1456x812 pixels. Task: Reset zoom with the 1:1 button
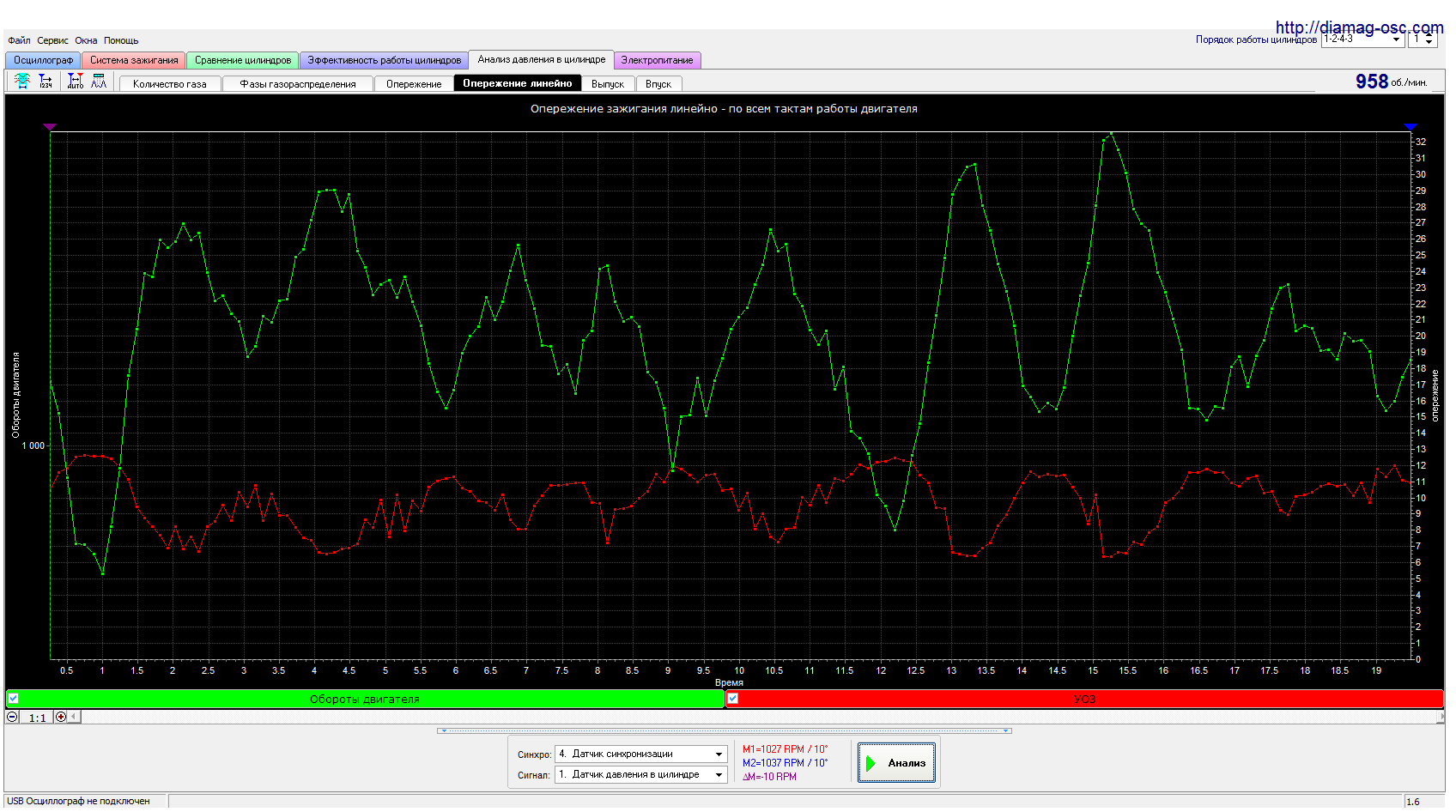point(37,718)
